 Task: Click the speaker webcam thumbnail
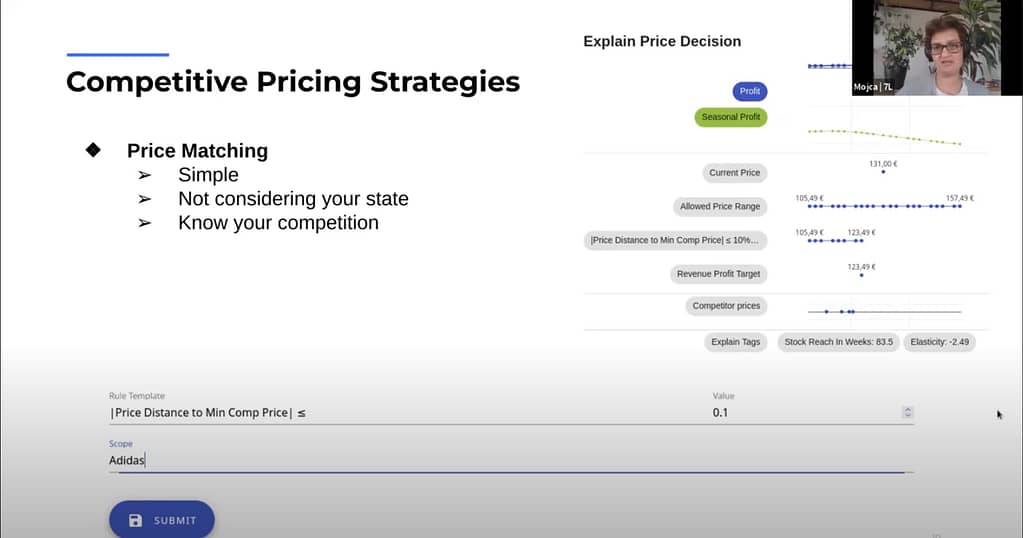coord(937,48)
